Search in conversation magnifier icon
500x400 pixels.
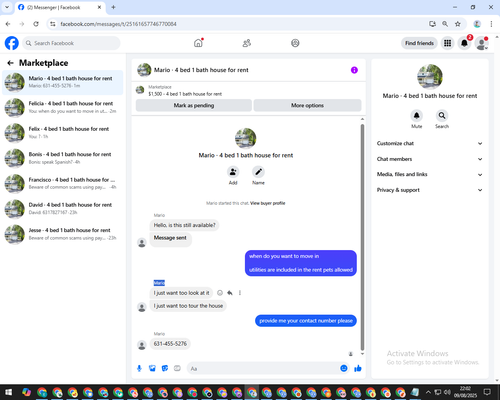(x=442, y=115)
